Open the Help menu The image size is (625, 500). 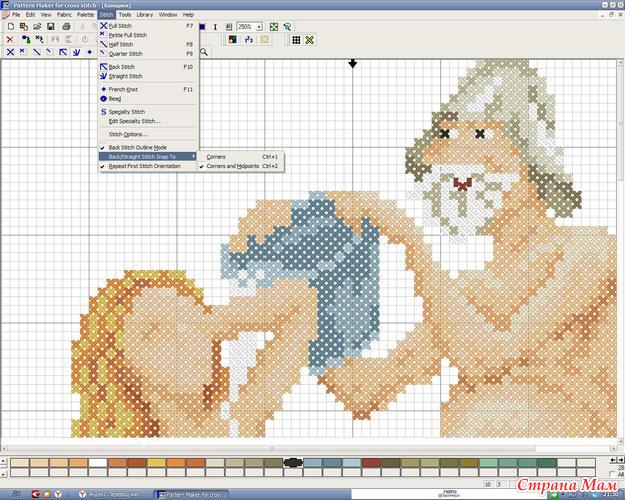(x=188, y=15)
